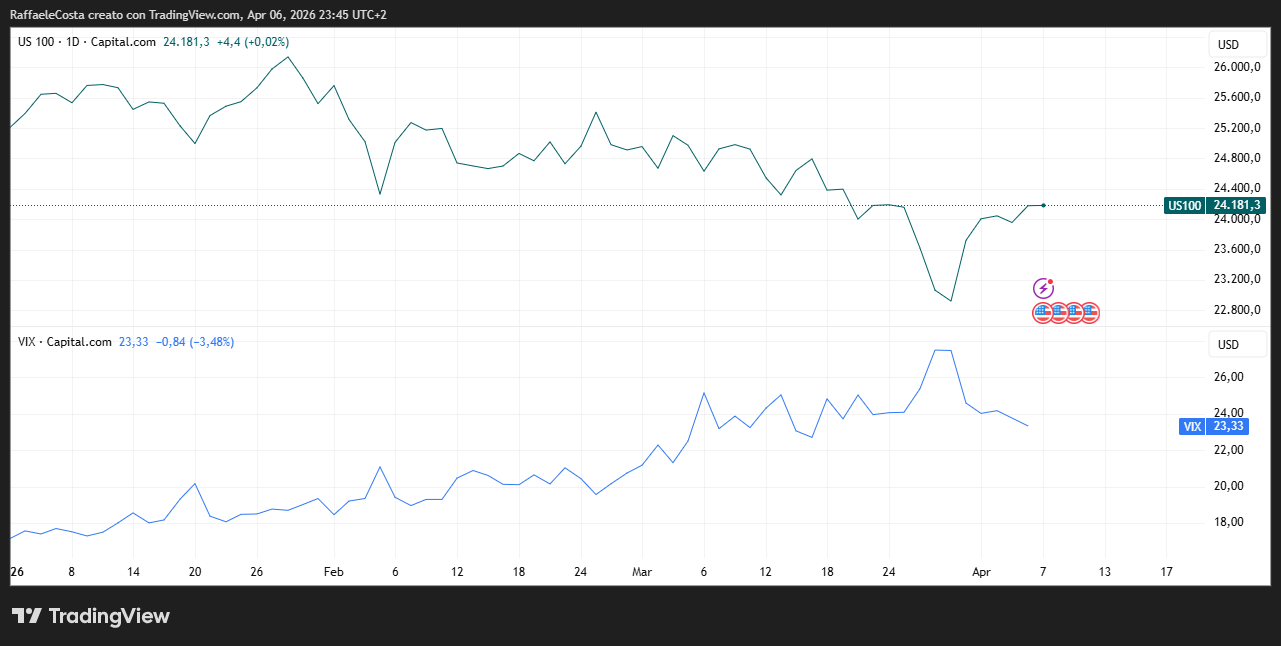
Task: Click the VIX · Capital.com legend title
Action: 65,342
